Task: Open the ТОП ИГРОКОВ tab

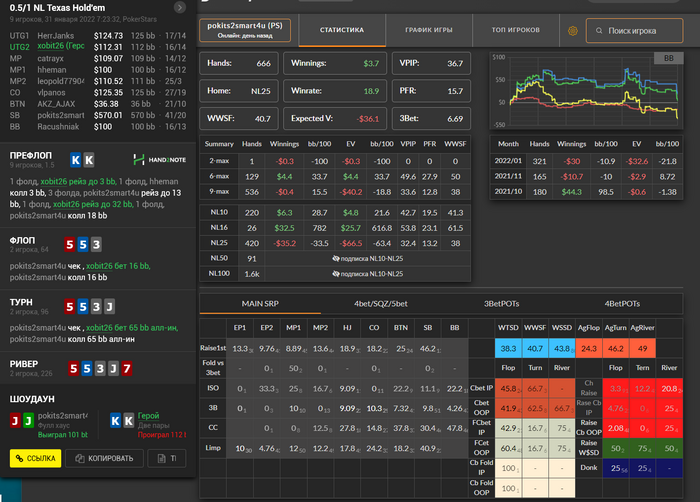Action: tap(516, 30)
